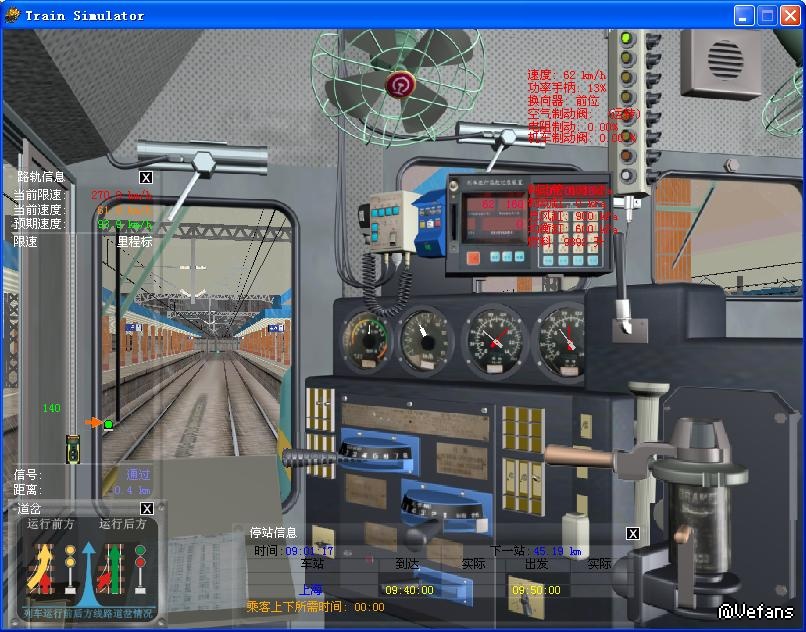This screenshot has height=632, width=806.
Task: Click the left windshield wiper motor
Action: [x=203, y=157]
